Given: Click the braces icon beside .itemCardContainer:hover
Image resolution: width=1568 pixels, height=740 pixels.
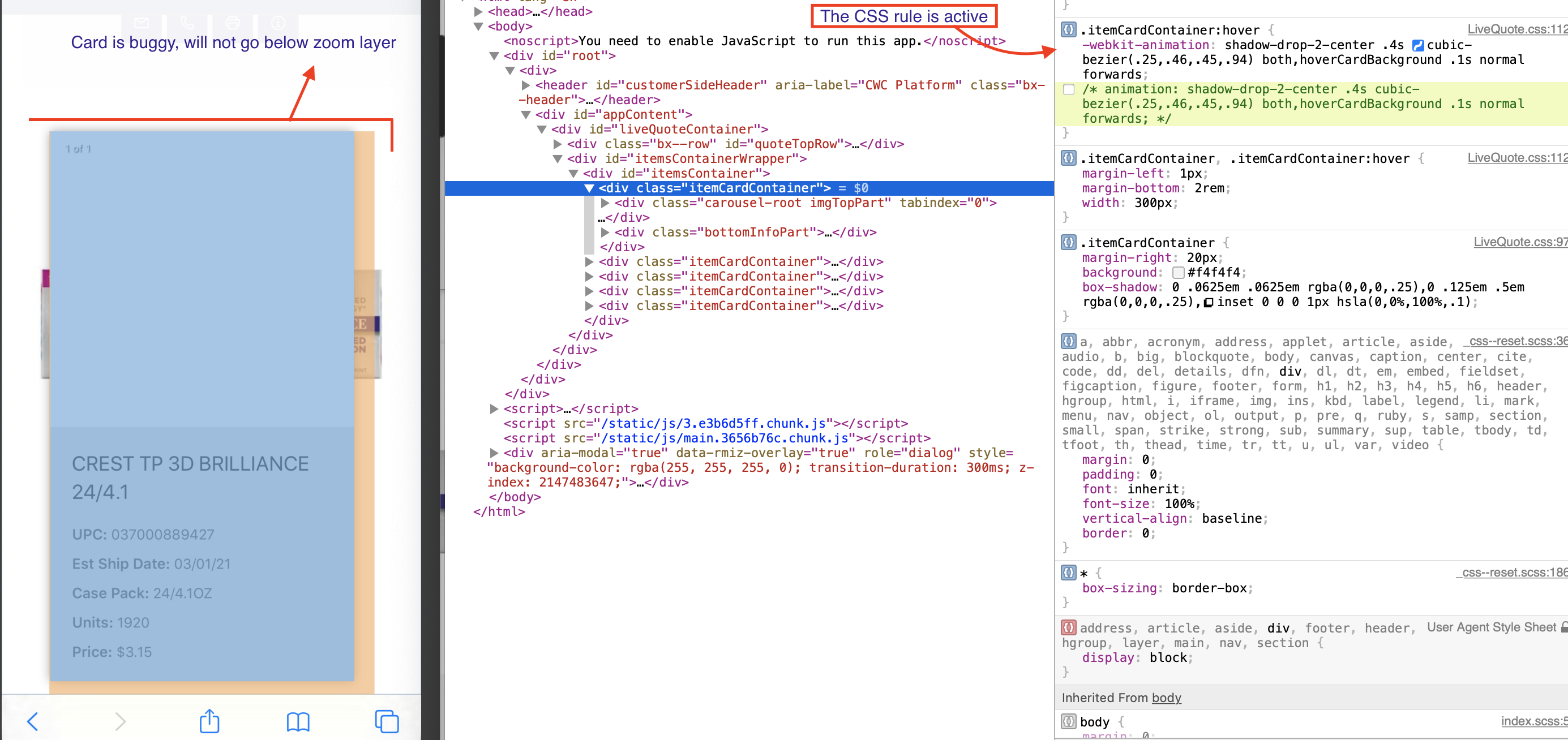Looking at the screenshot, I should tap(1068, 29).
